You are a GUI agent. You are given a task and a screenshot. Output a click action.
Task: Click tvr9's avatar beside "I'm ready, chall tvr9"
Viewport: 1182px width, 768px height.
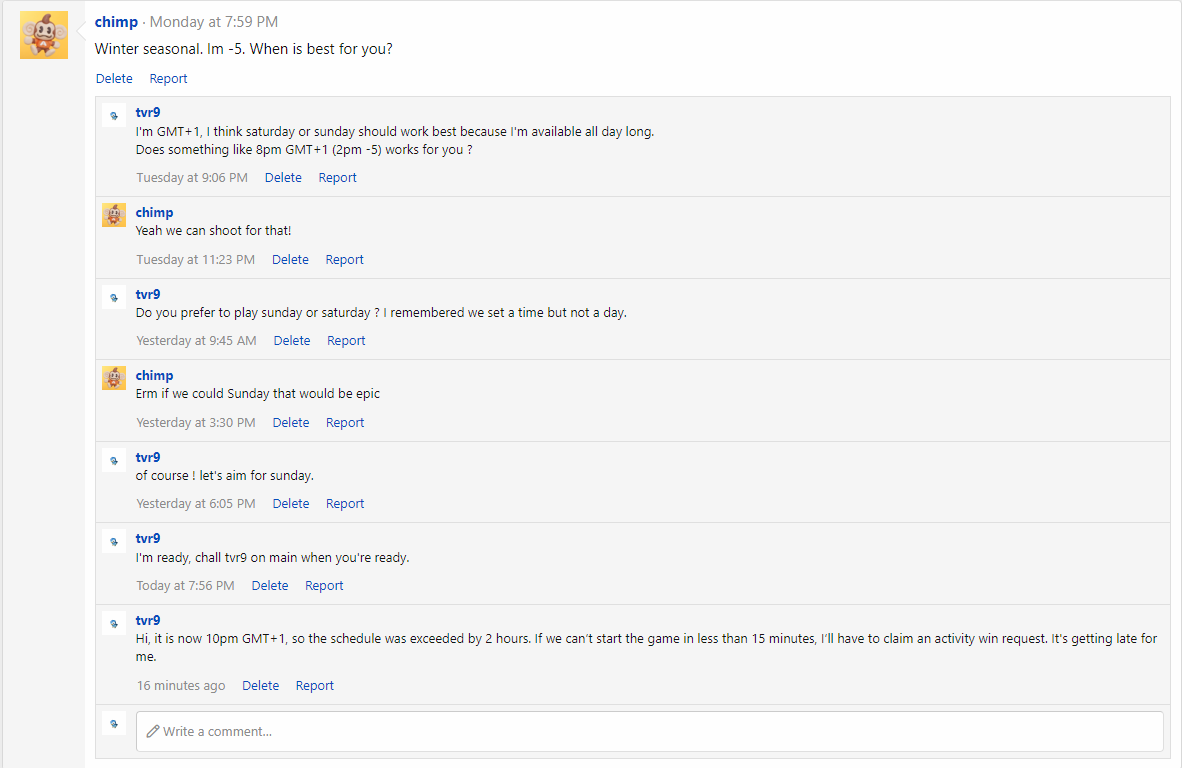tap(114, 541)
